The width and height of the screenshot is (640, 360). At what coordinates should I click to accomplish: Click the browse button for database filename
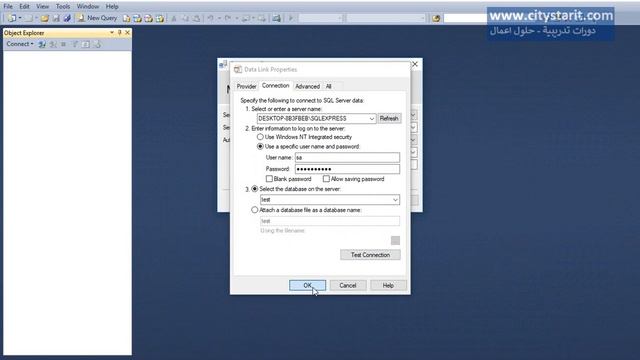pyautogui.click(x=395, y=240)
